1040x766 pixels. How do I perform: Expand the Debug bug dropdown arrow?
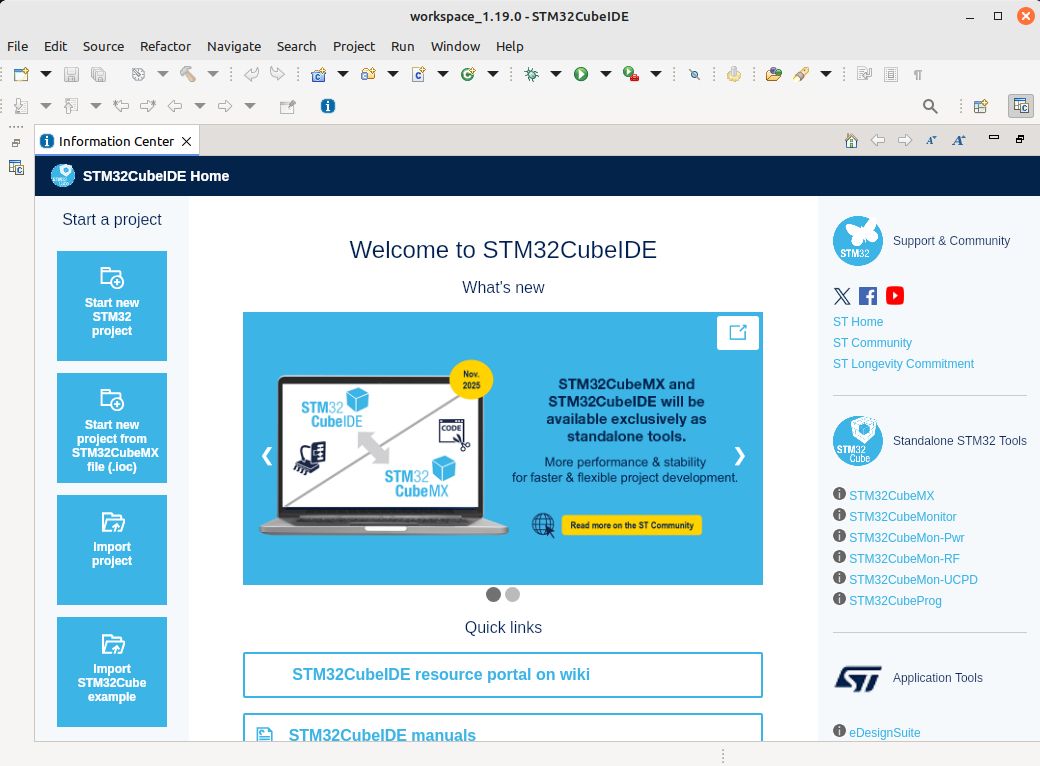(556, 74)
